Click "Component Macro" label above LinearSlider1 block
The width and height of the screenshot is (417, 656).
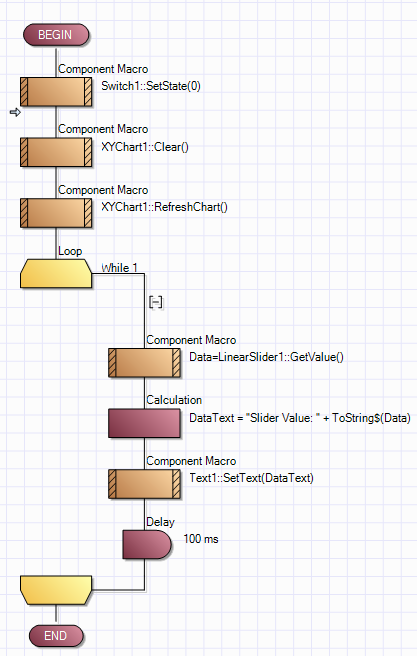tap(191, 340)
